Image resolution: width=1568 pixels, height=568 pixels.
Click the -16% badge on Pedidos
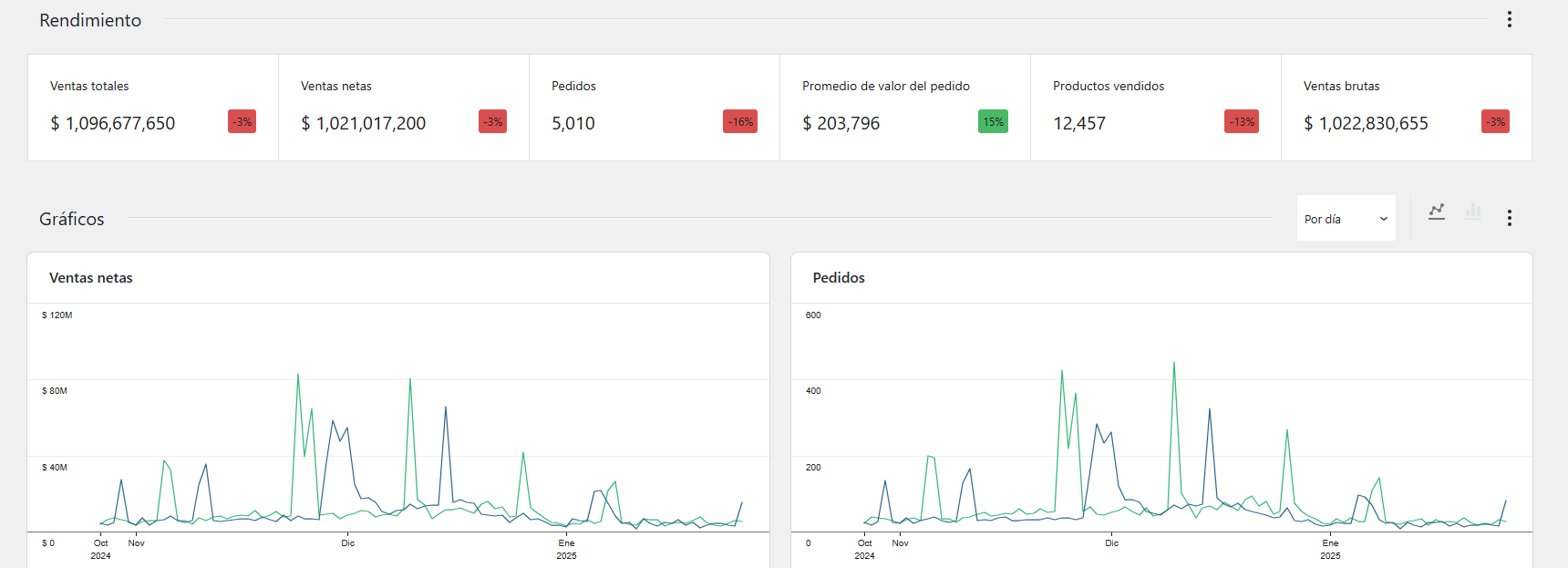pos(740,122)
